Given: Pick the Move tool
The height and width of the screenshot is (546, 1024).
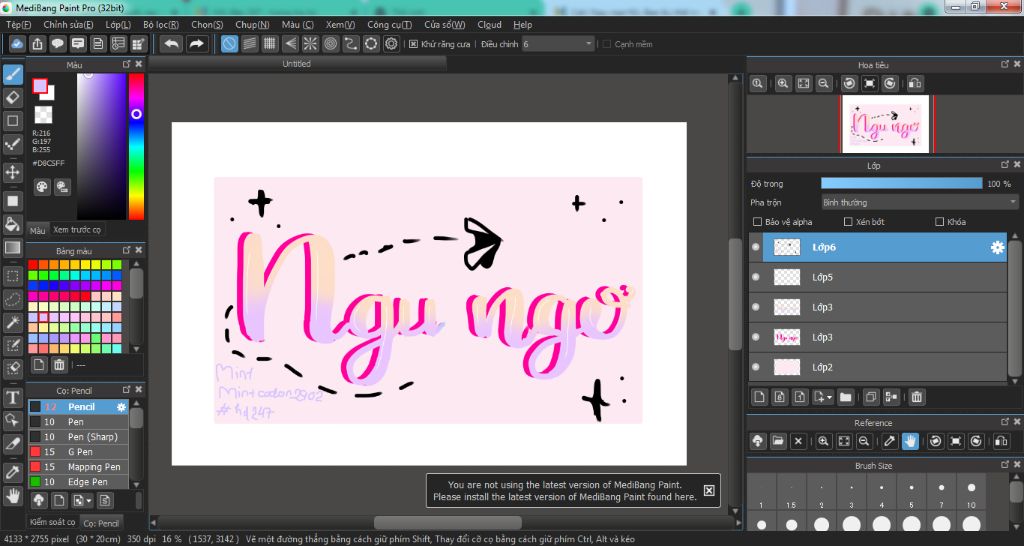Looking at the screenshot, I should (12, 172).
